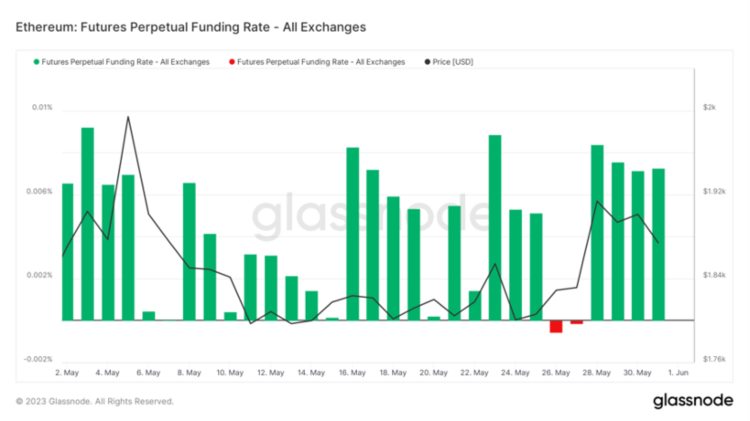This screenshot has width=750, height=421.
Task: Select the larger red negative bar at 26 May
Action: [556, 326]
